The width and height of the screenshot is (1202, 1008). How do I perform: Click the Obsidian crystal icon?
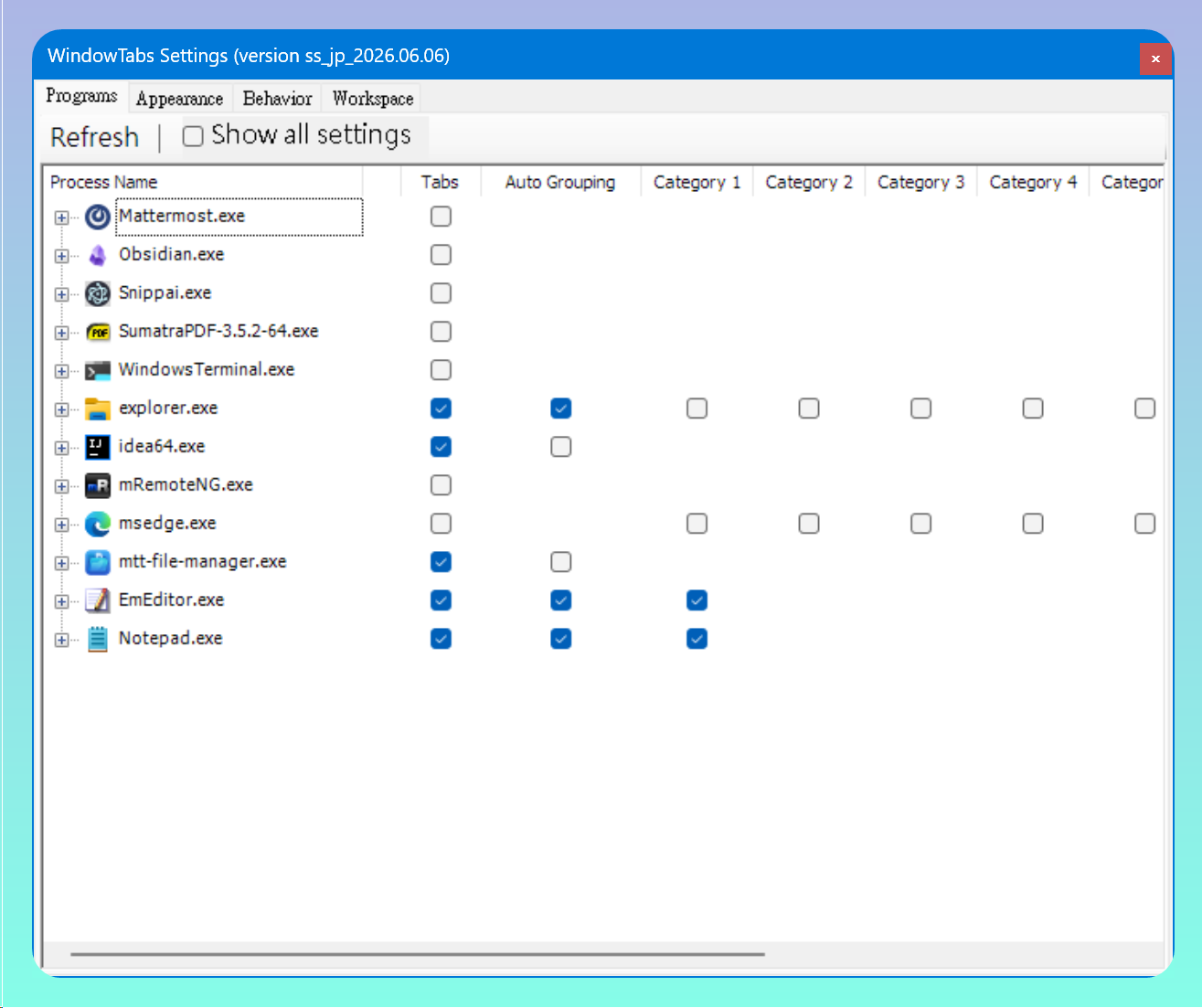click(x=98, y=255)
